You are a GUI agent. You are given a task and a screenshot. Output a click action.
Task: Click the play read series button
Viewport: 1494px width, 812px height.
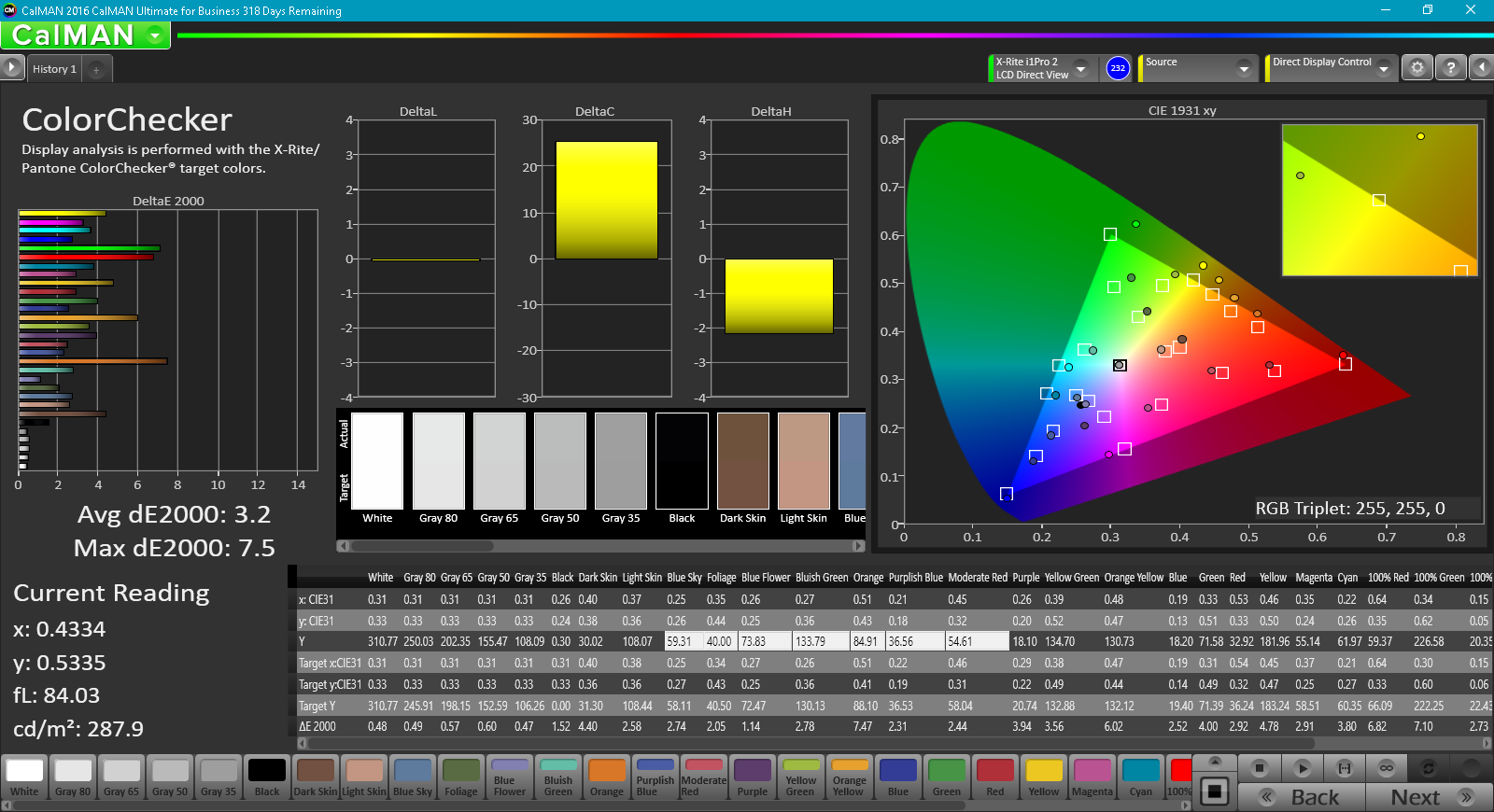coord(1303,768)
